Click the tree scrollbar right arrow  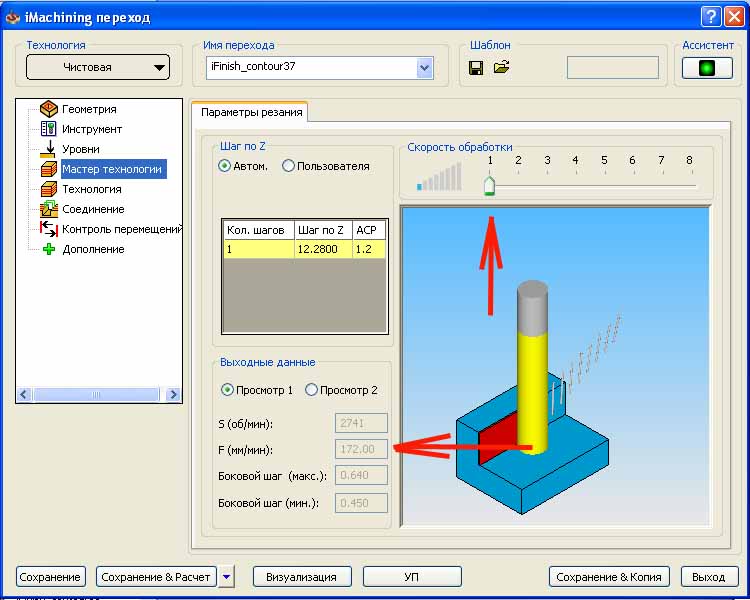pos(173,394)
